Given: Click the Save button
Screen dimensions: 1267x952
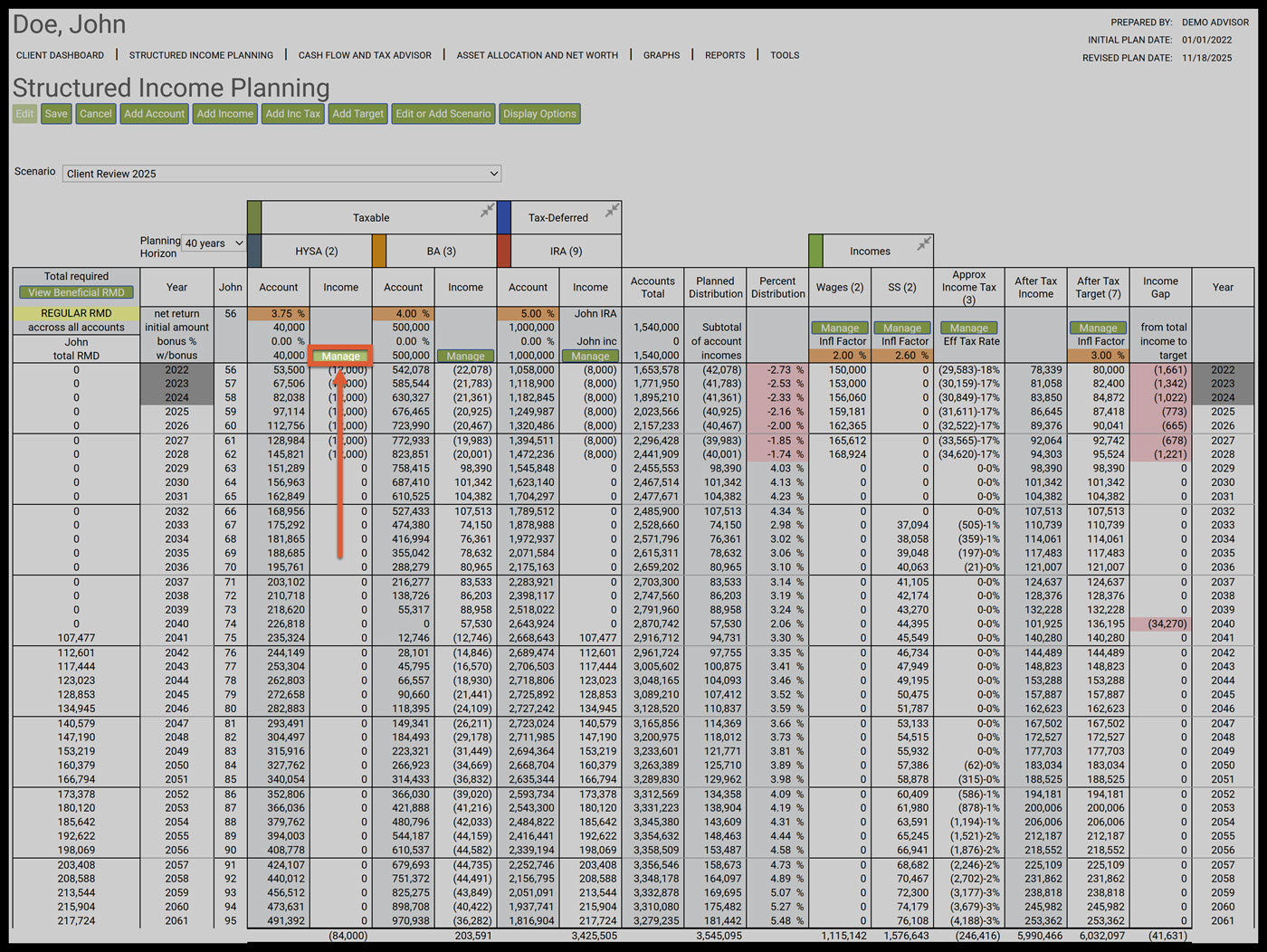Looking at the screenshot, I should 56,114.
